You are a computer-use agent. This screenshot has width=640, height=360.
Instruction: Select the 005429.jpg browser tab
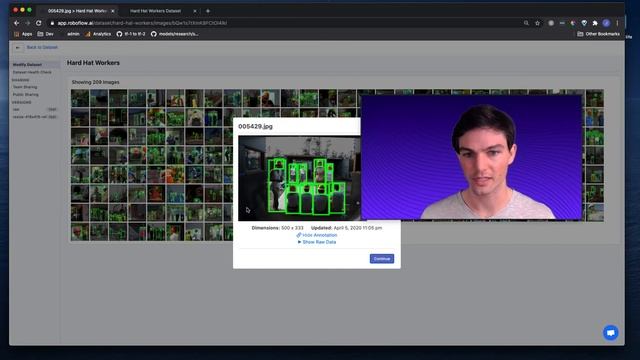(x=77, y=11)
